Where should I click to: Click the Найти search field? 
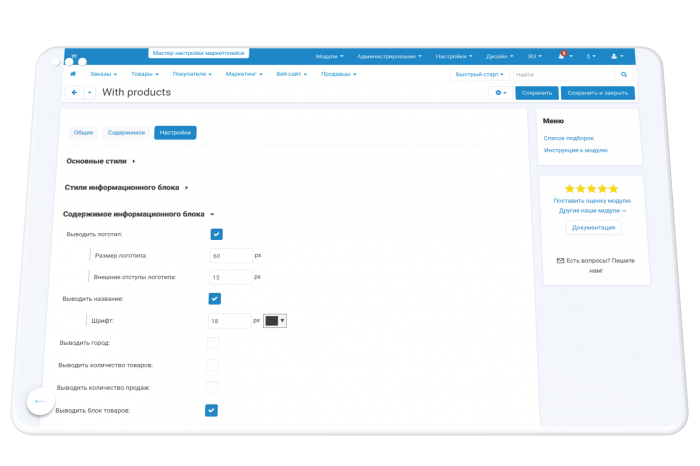tap(564, 75)
